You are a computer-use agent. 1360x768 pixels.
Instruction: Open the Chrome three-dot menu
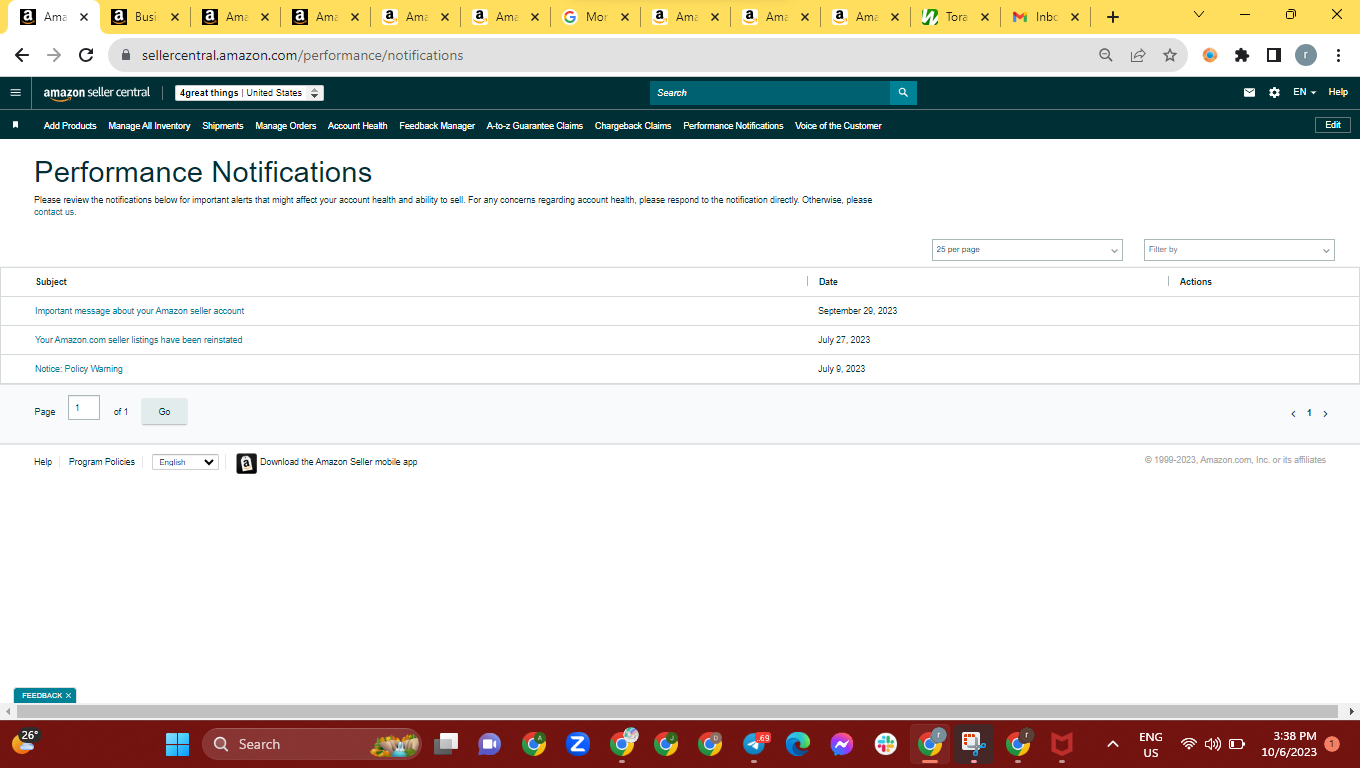tap(1338, 55)
